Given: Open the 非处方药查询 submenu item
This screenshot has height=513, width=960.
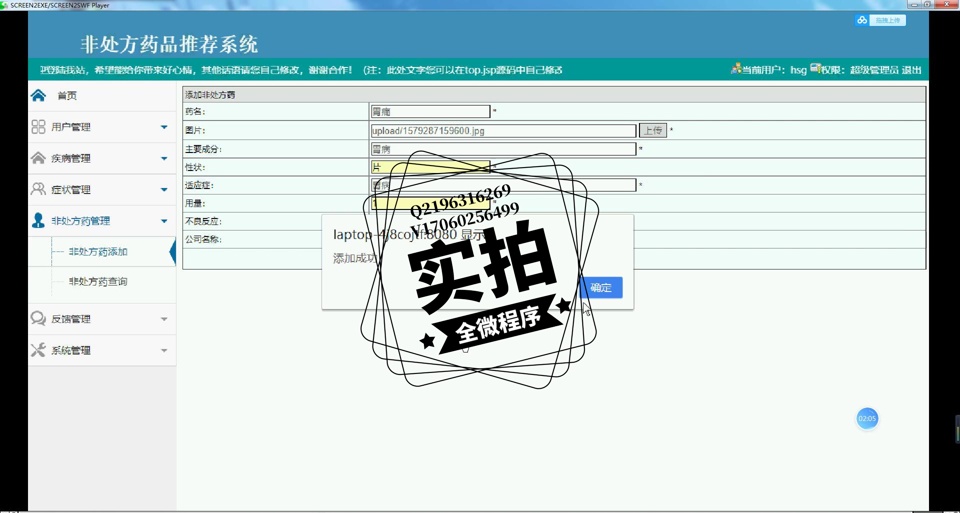Looking at the screenshot, I should point(98,282).
